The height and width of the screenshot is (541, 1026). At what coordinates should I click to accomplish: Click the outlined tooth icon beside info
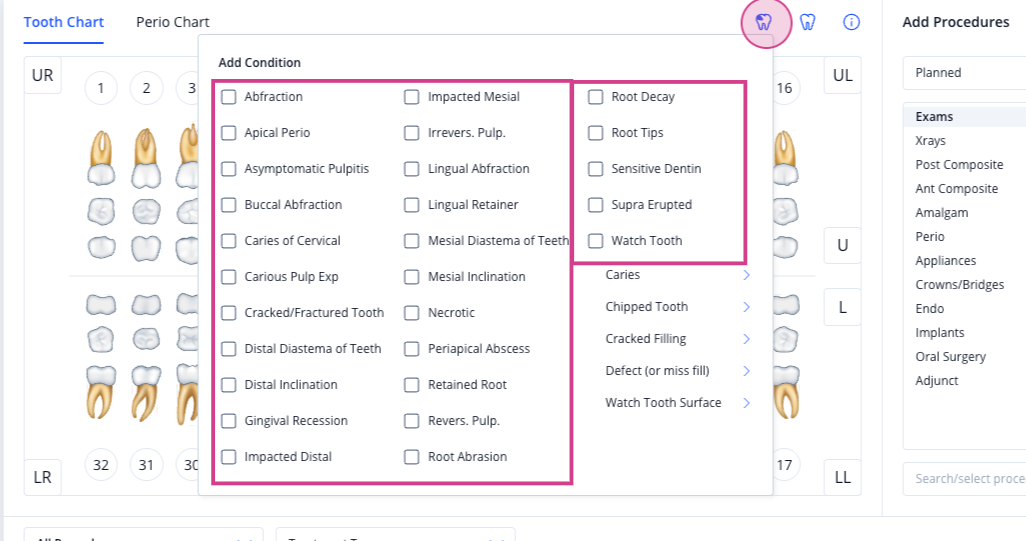808,22
